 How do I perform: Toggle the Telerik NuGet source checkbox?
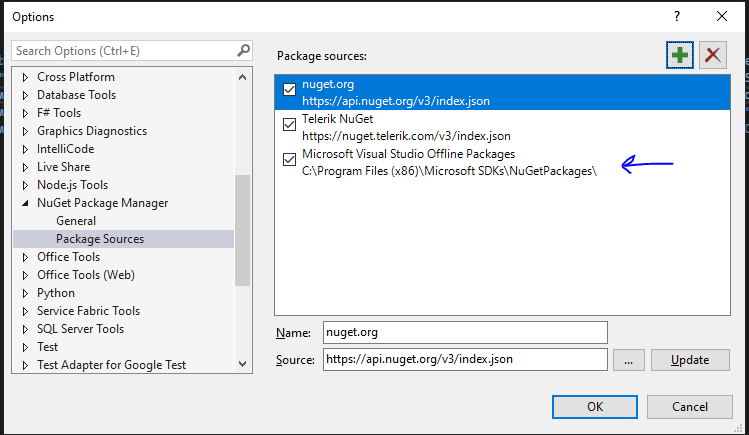[290, 125]
